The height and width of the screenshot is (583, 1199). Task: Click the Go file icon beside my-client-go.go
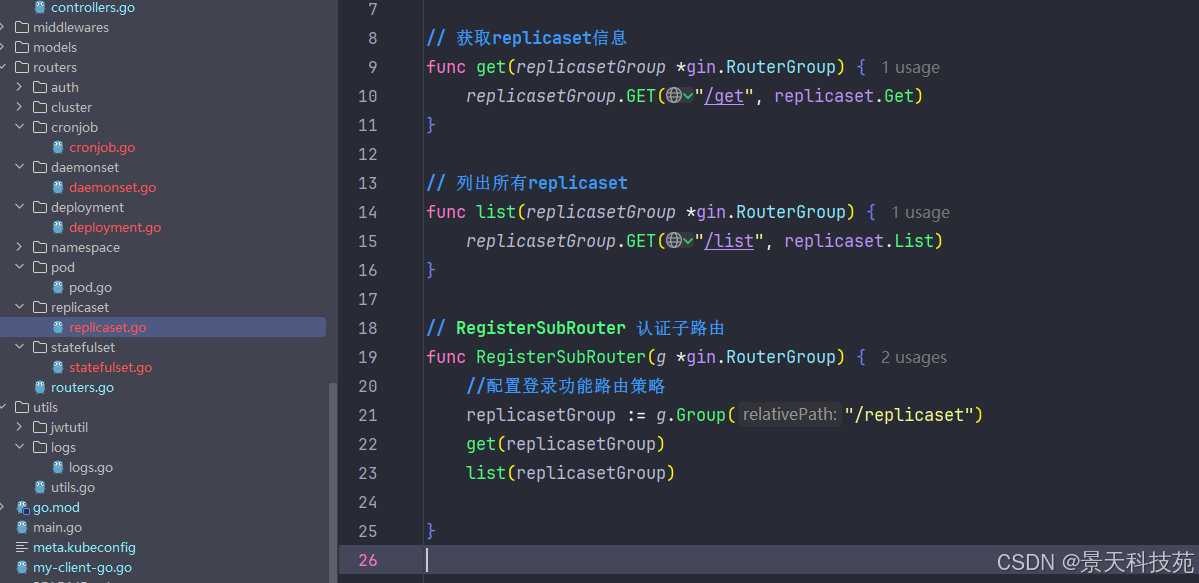click(x=22, y=568)
